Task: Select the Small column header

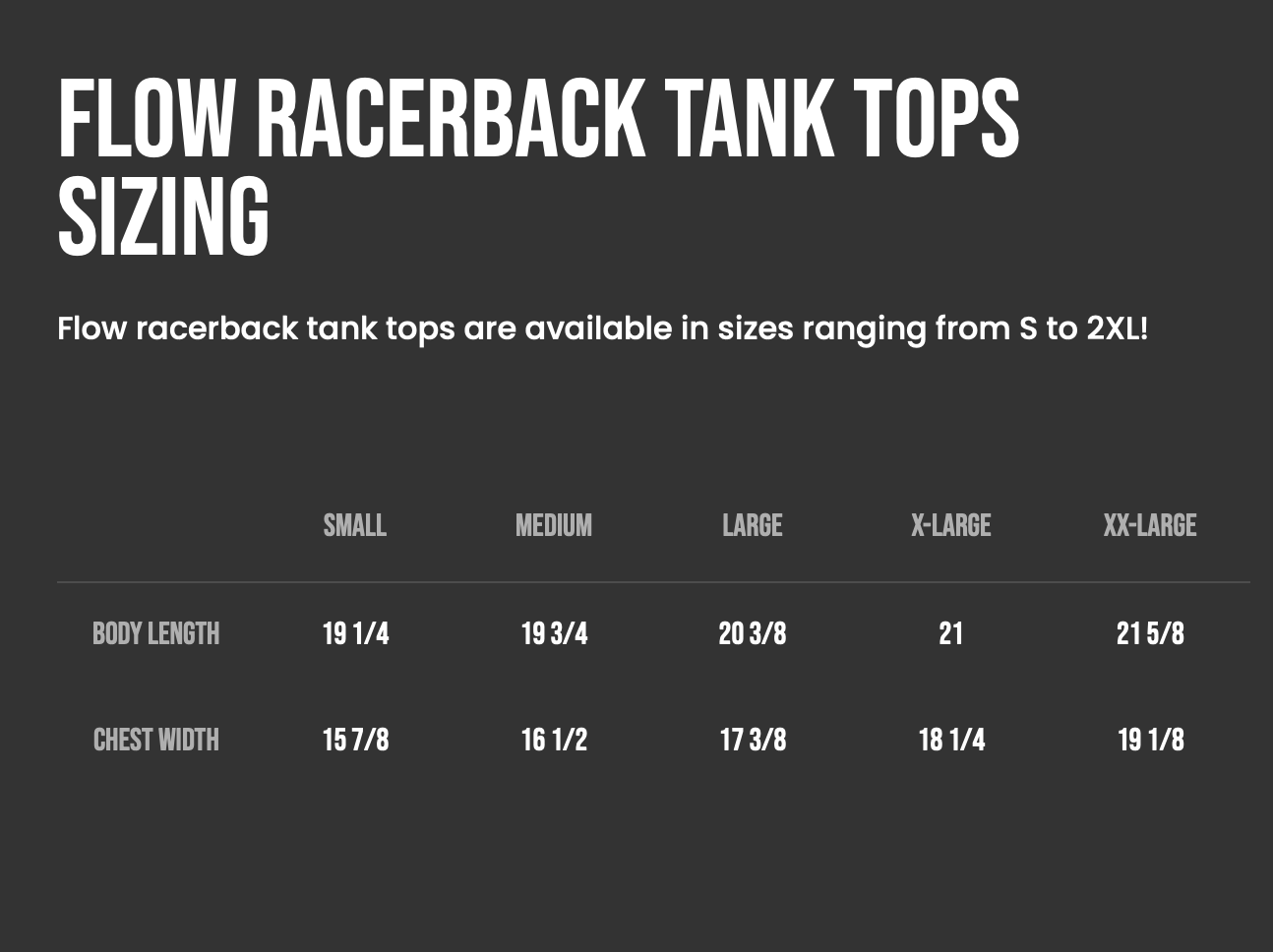Action: [355, 526]
